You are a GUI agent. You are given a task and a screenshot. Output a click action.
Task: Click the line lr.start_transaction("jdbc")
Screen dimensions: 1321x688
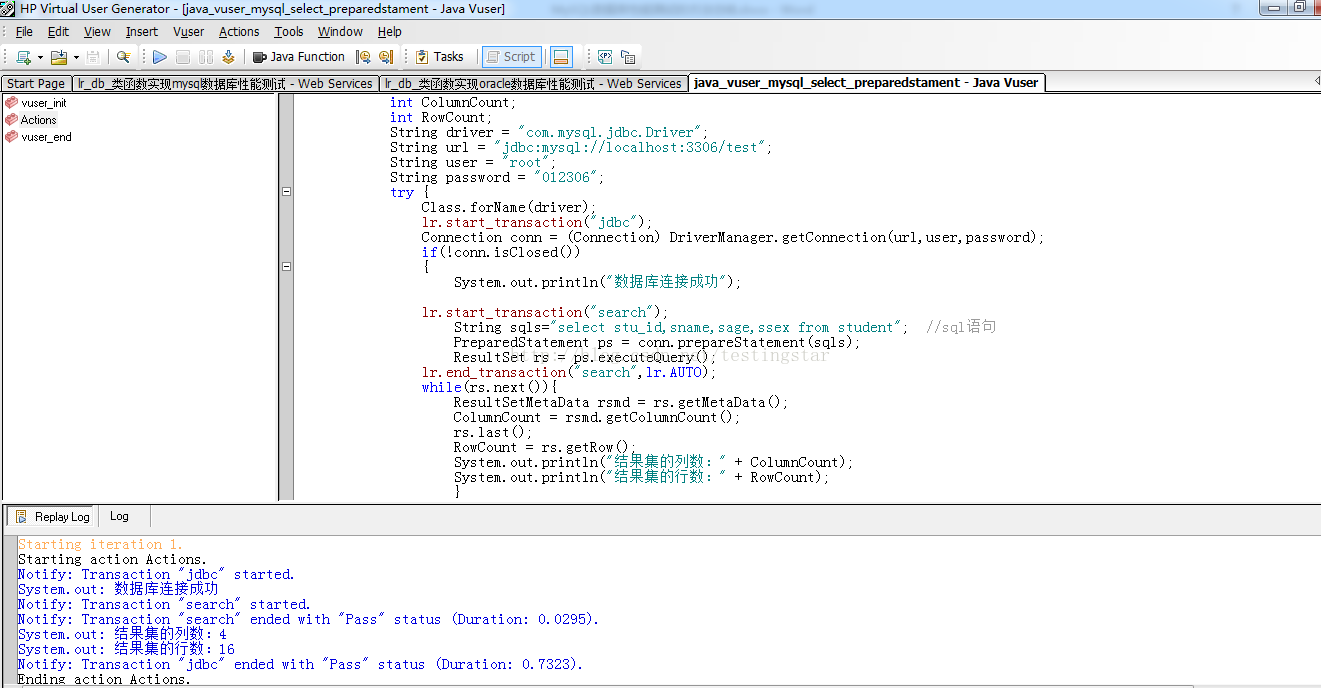tap(537, 222)
